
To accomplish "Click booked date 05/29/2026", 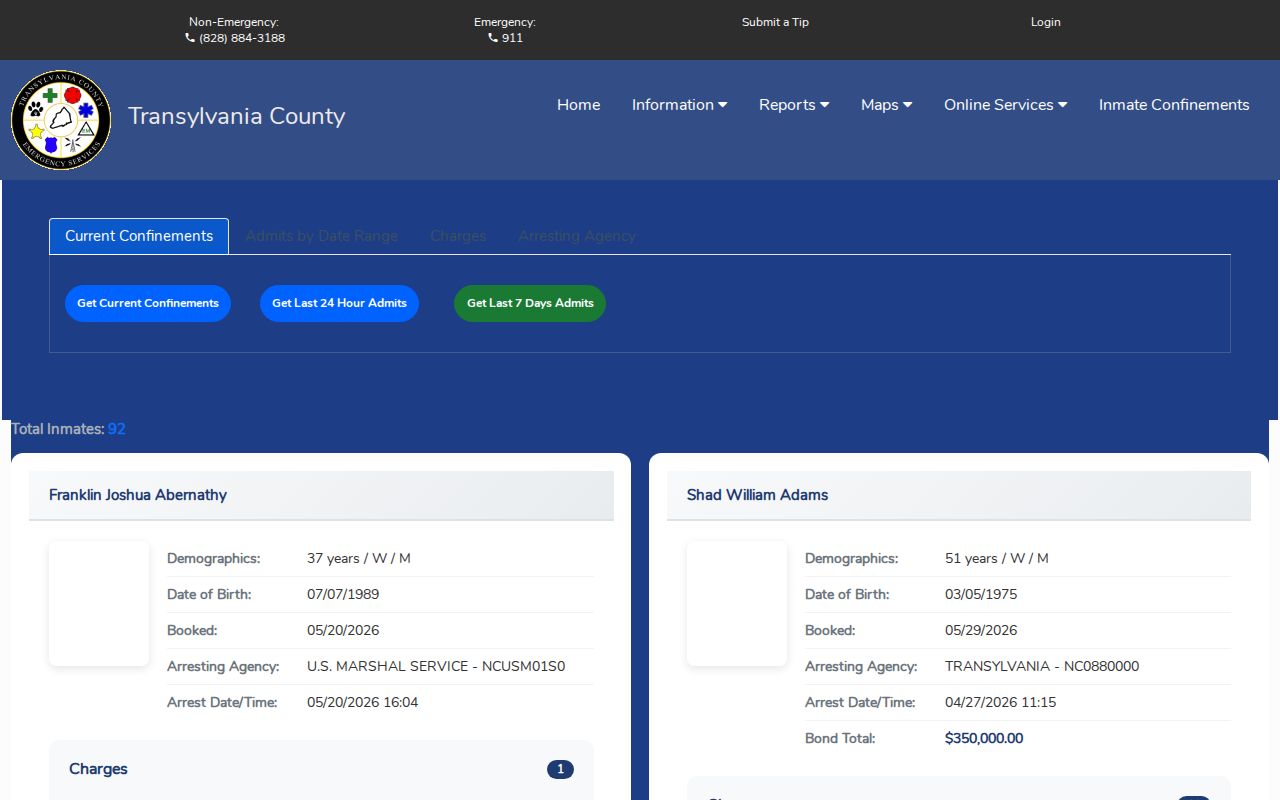I will tap(981, 631).
